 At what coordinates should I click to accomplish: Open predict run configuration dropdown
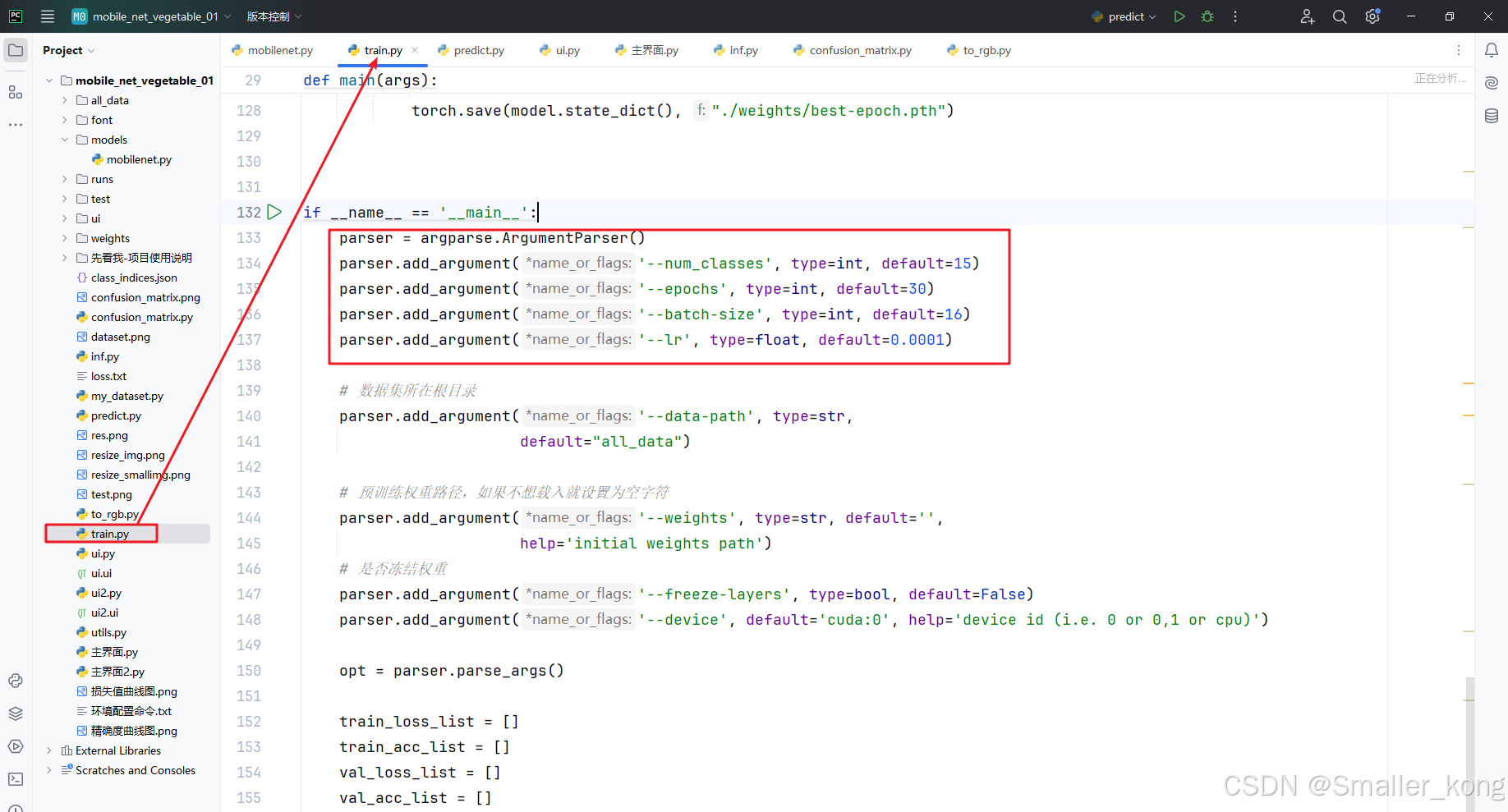pos(1124,16)
